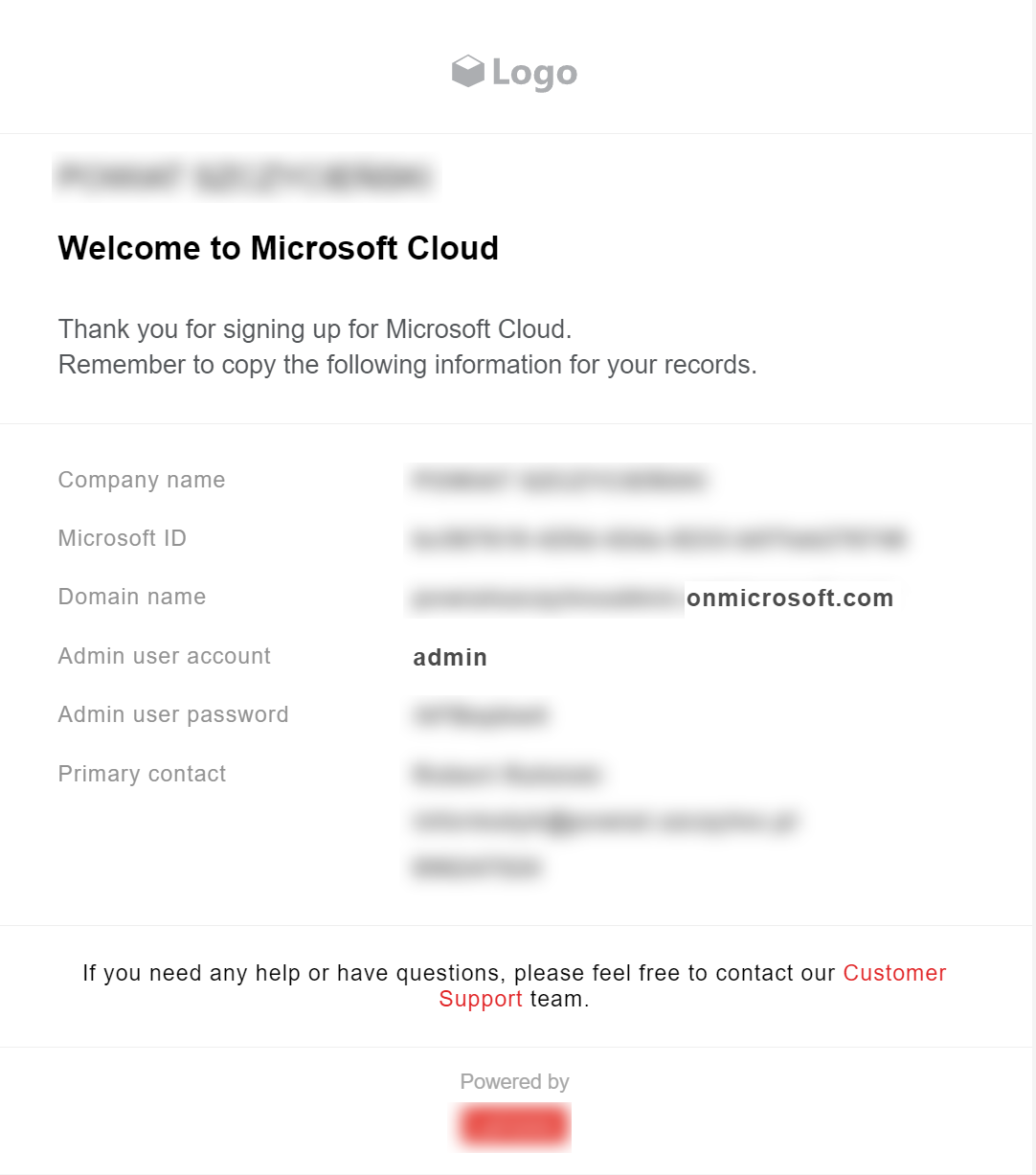Click the blurred primary contact email
1036x1175 pixels.
[604, 822]
